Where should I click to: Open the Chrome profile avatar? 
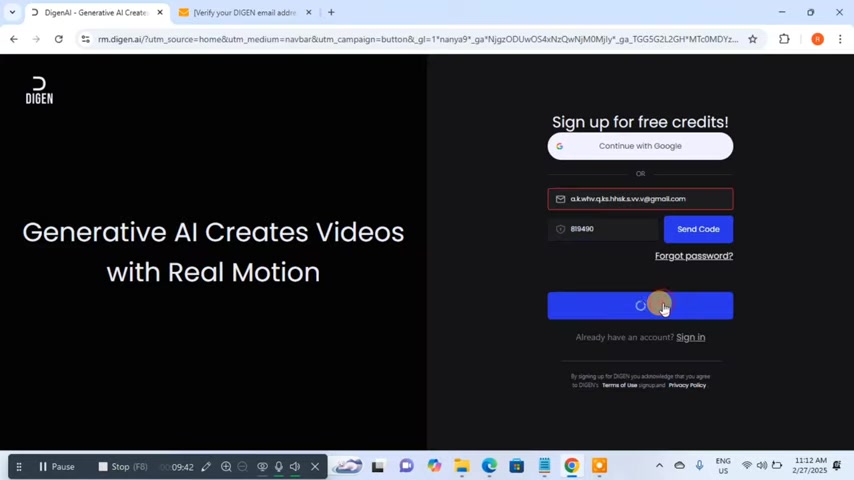(818, 39)
